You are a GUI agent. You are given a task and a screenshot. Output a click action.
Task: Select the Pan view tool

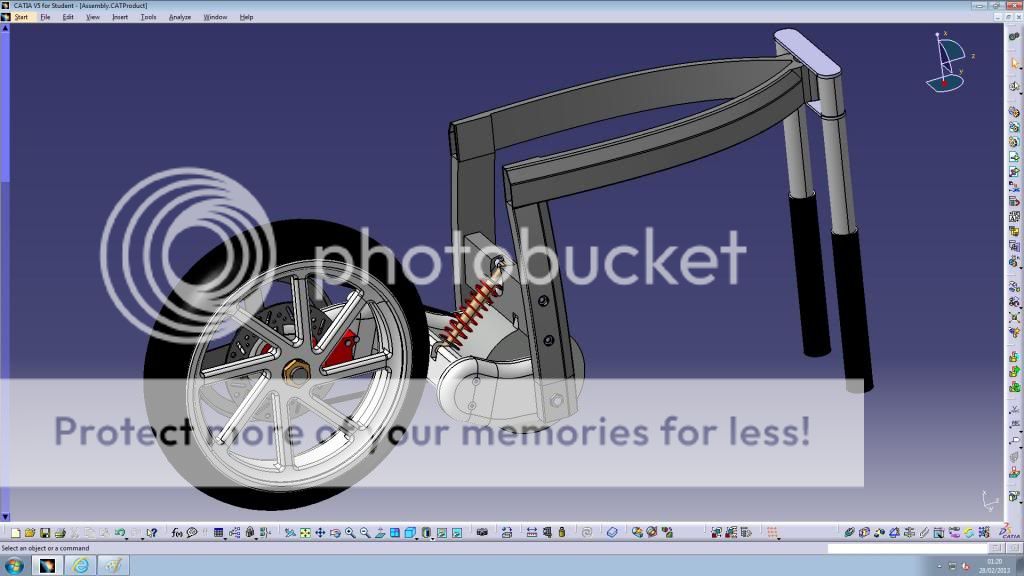[320, 533]
